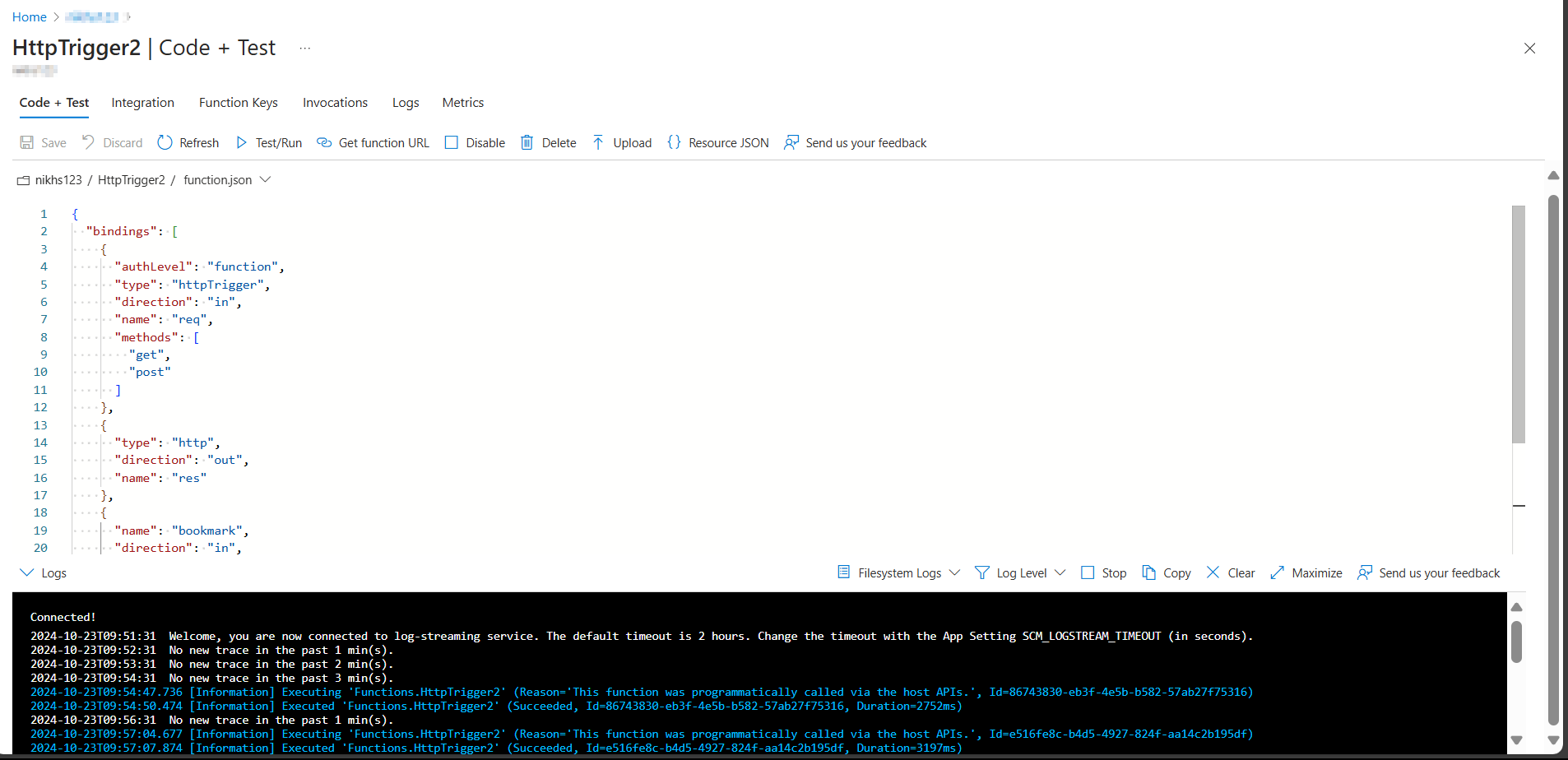Click the Clear logs X icon

pyautogui.click(x=1213, y=572)
